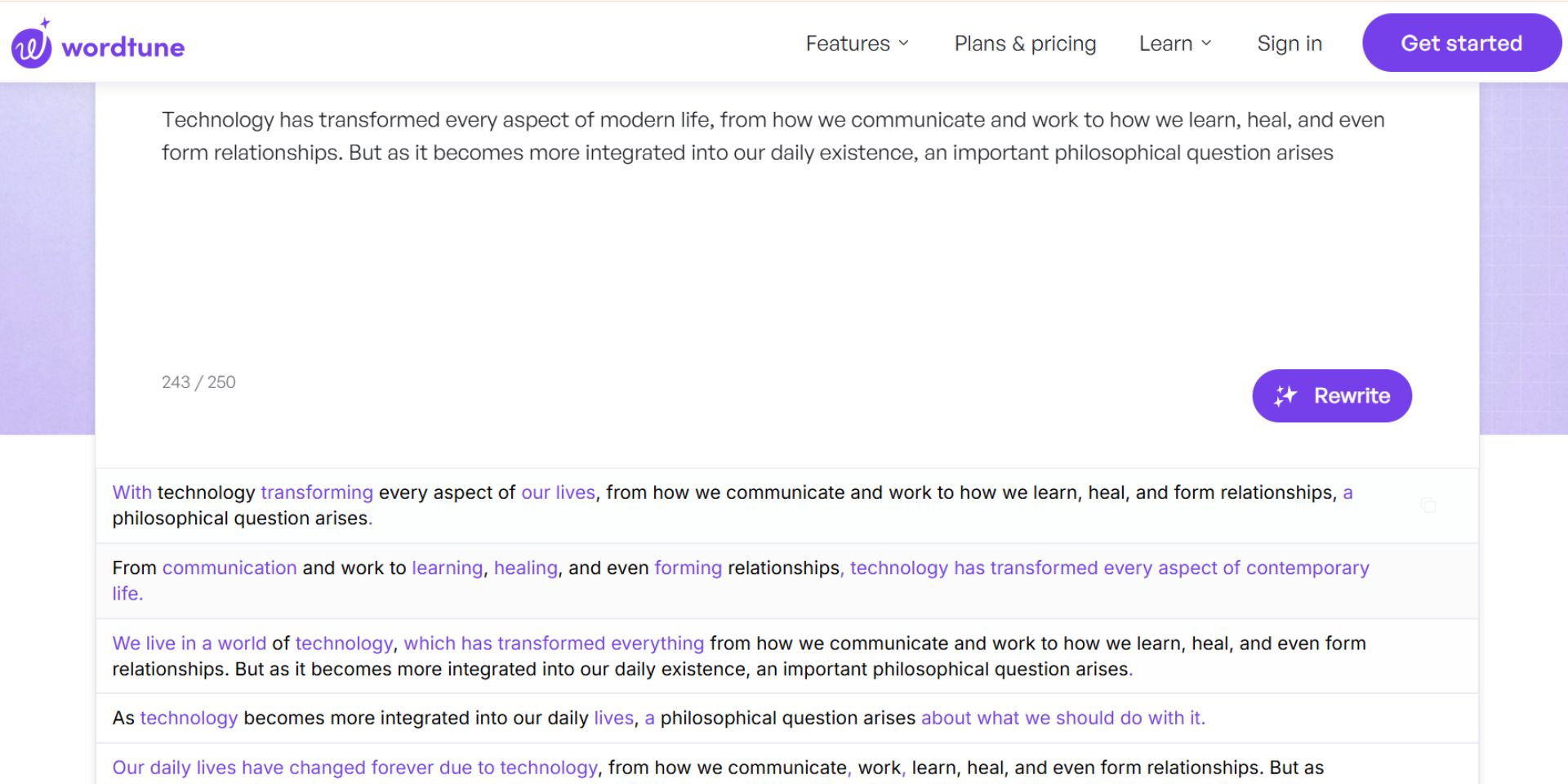Click the Get started button
Viewport: 1568px width, 784px height.
[x=1461, y=42]
